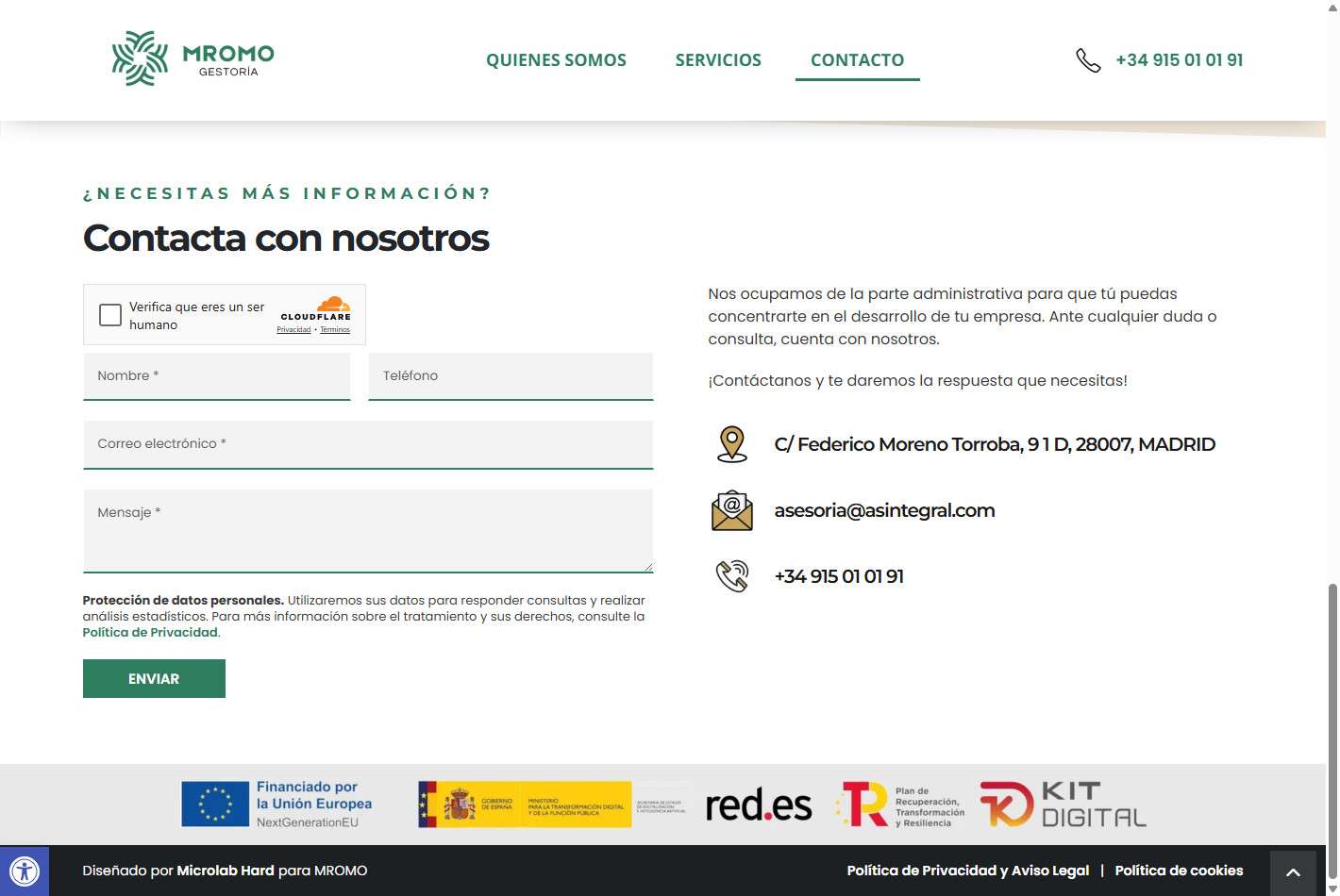Focus the Nombre input field
The width and height of the screenshot is (1340, 896).
217,376
